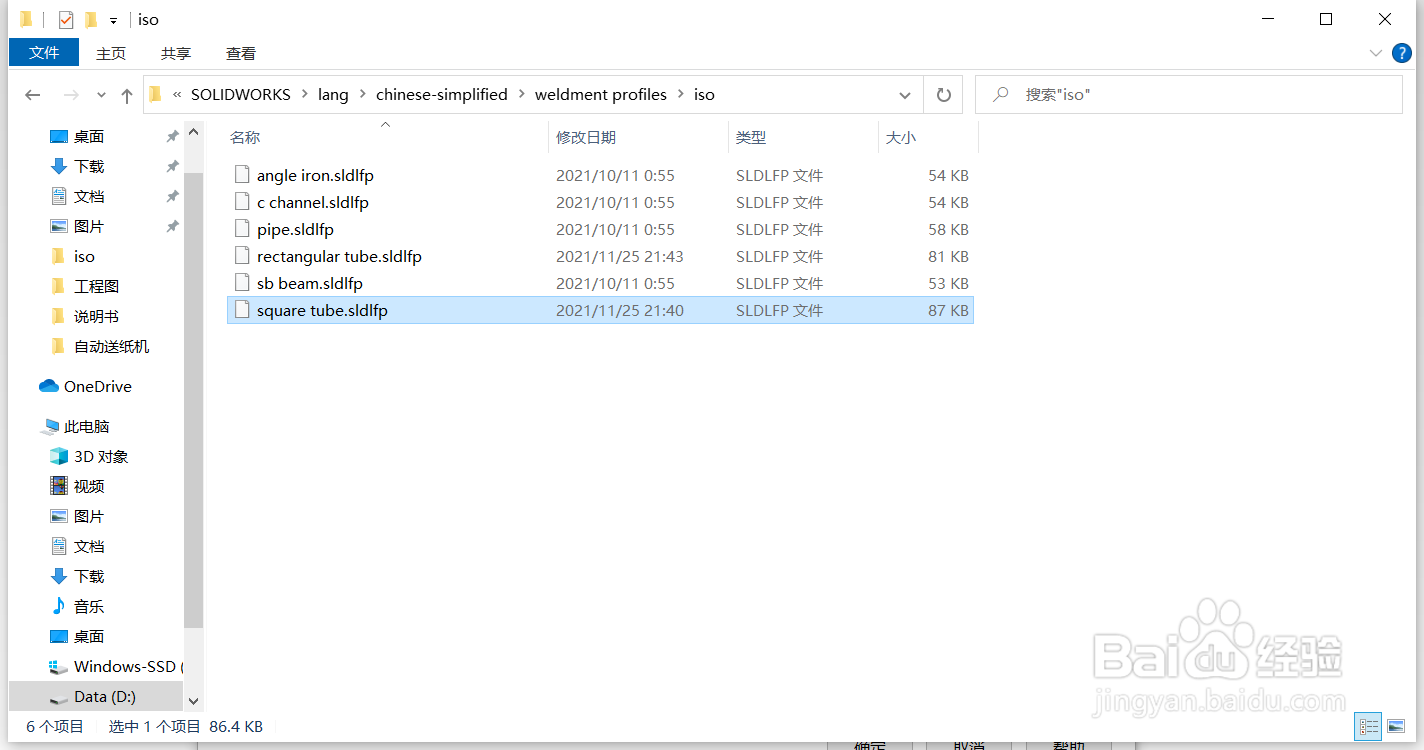Open pinned 下载 in quick access
This screenshot has width=1424, height=750.
tap(89, 166)
